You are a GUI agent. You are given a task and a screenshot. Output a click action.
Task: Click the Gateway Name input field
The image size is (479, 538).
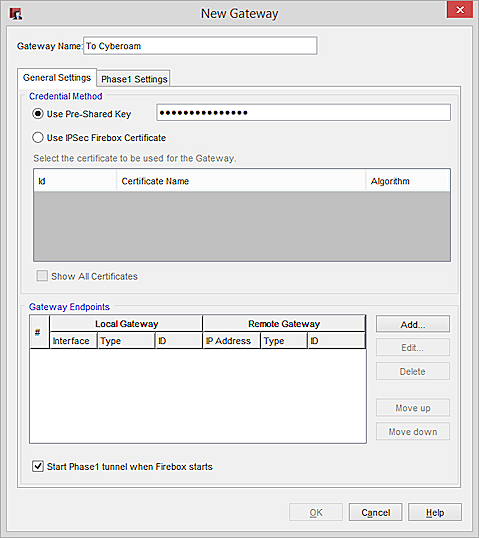click(200, 46)
